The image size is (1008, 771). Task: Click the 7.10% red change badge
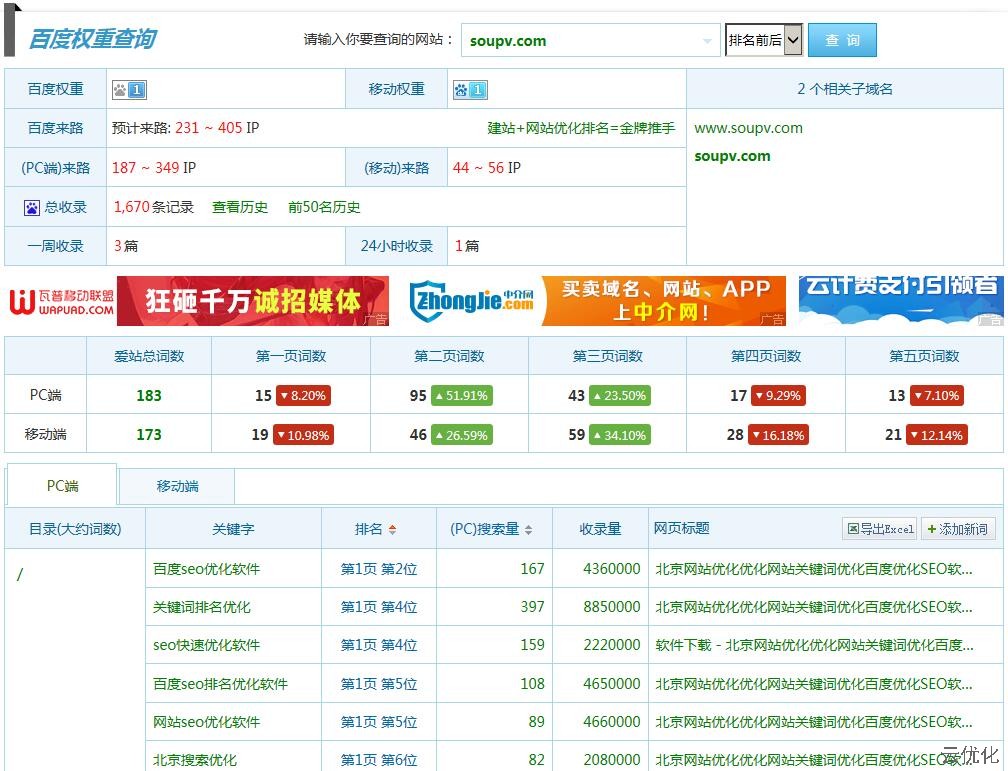click(936, 395)
